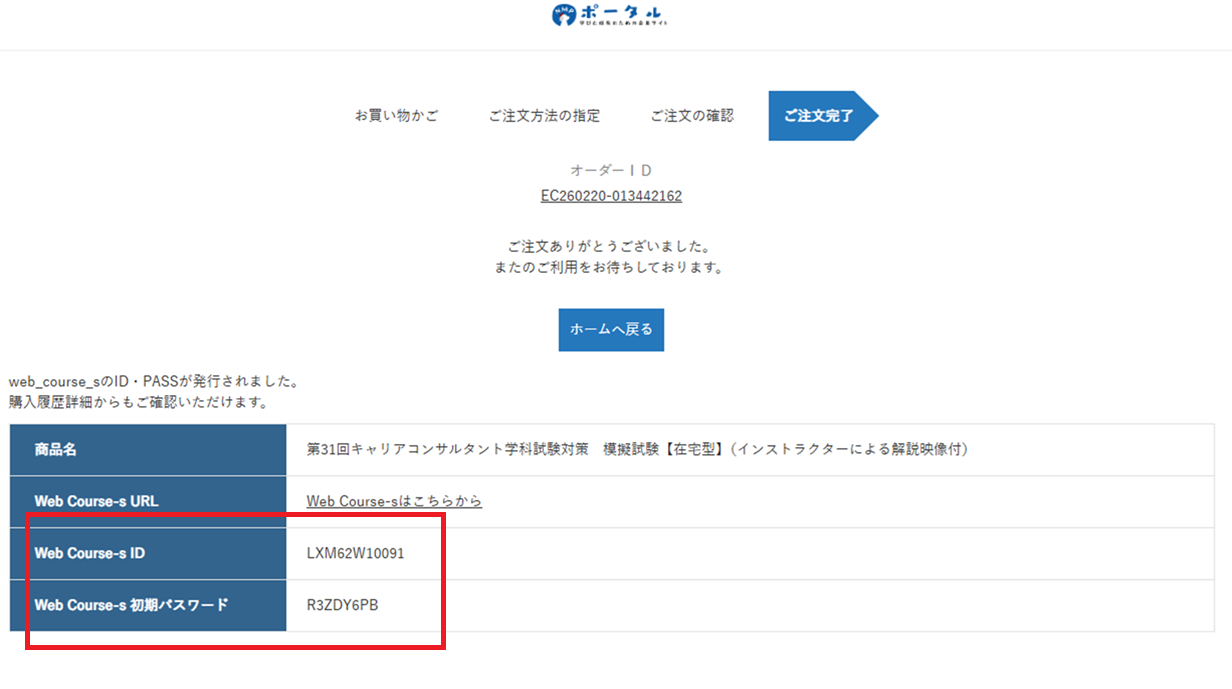Open the Web Course-sはこちらから link

(x=394, y=501)
